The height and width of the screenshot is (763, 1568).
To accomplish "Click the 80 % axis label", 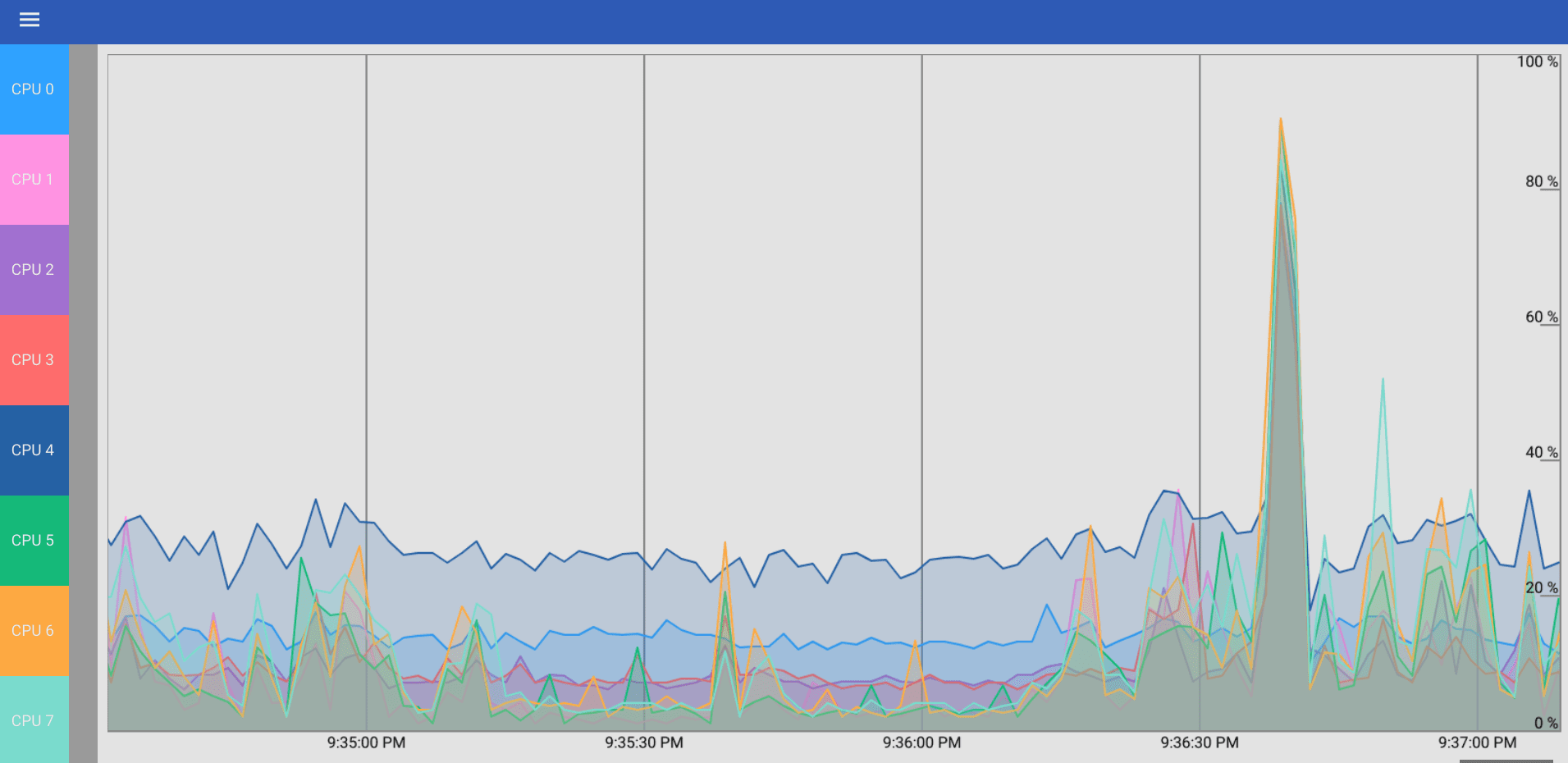I will tap(1542, 181).
